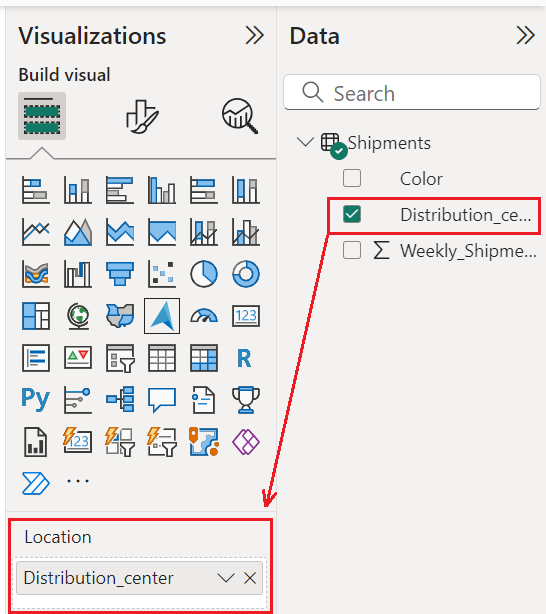Screen dimensions: 546x614
Task: Select the 100% stacked column chart visual
Action: tap(246, 190)
